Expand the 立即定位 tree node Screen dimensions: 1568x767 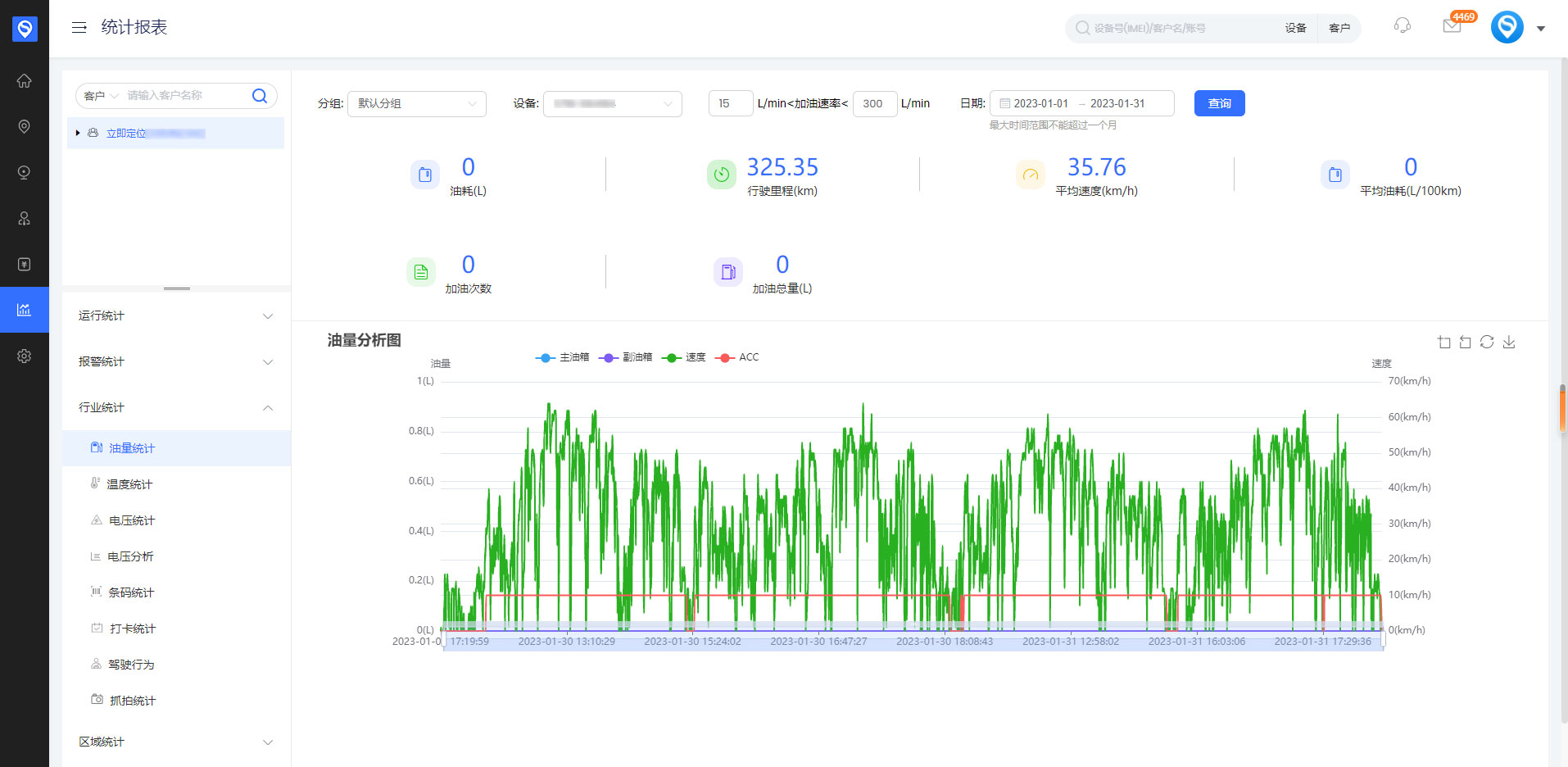click(78, 133)
